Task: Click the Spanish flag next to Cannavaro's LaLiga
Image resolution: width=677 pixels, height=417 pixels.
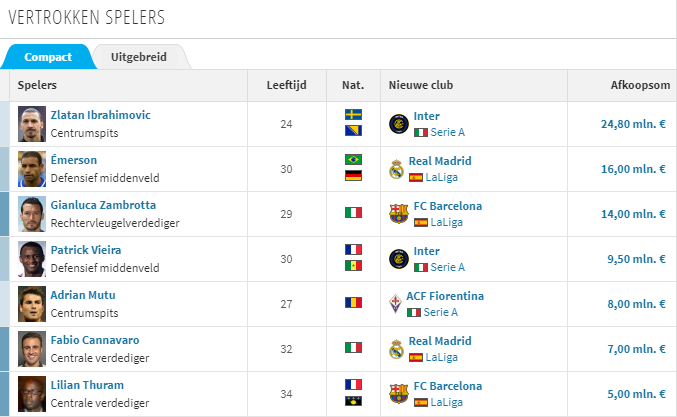Action: coord(421,357)
